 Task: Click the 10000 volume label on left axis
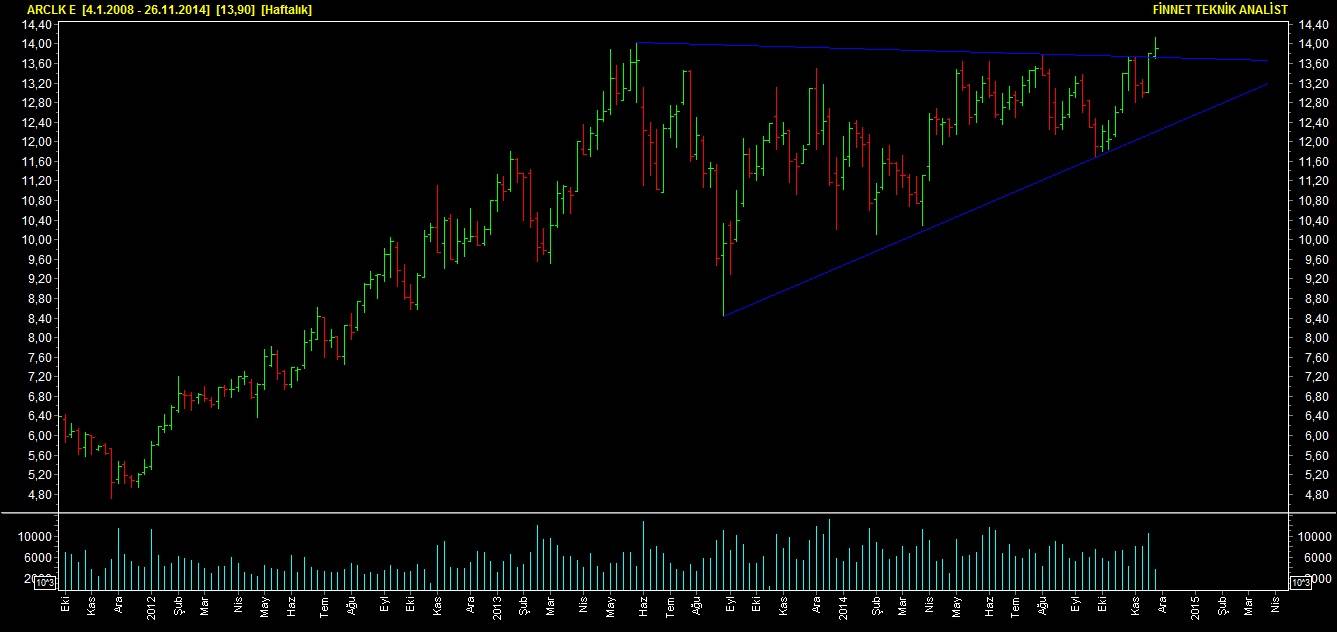[37, 537]
